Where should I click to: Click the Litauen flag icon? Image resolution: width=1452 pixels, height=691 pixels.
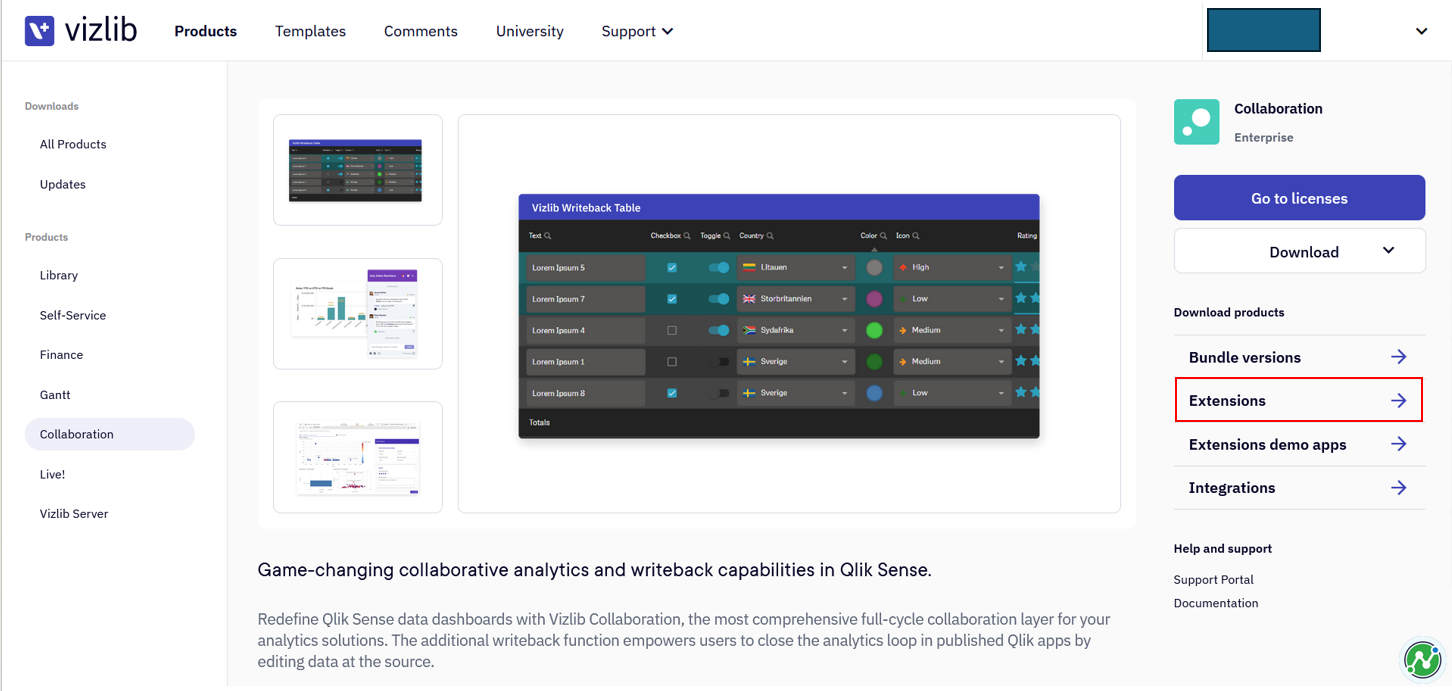pos(749,268)
